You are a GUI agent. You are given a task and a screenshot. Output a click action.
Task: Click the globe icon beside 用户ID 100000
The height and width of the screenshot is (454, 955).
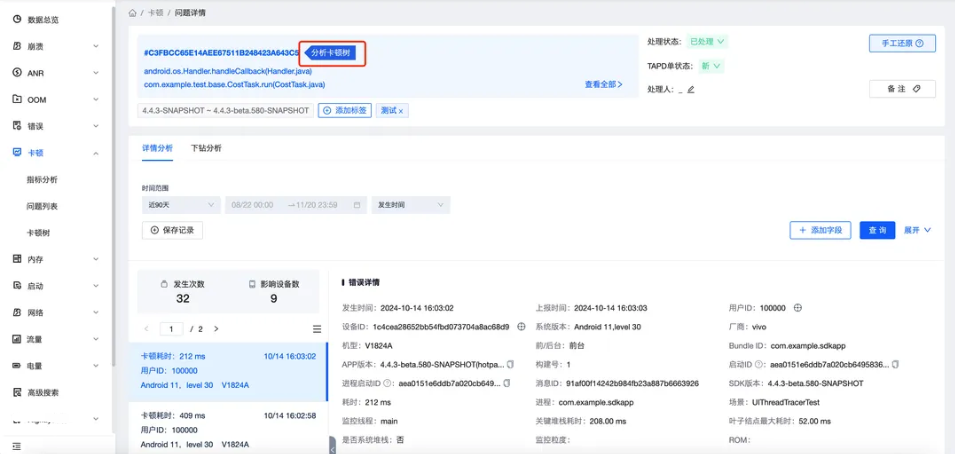tap(798, 308)
